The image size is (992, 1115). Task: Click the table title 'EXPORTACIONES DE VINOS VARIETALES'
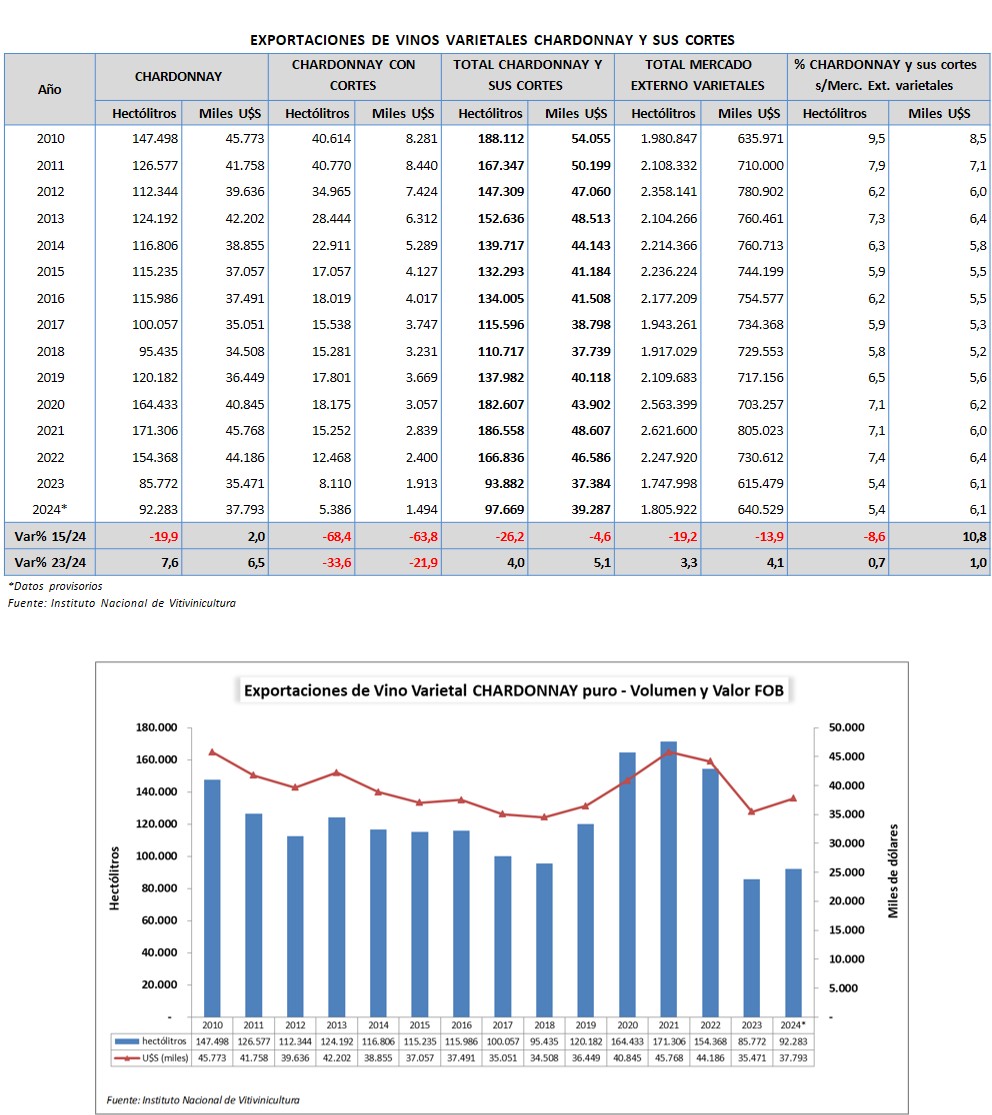point(492,40)
